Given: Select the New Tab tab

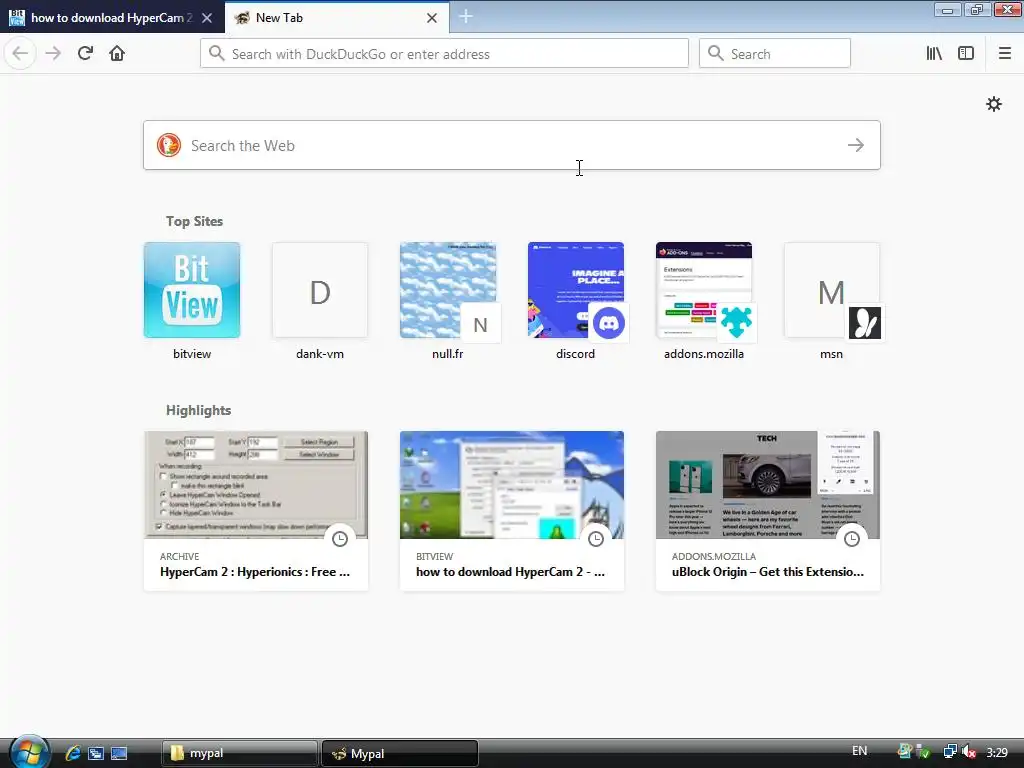Looking at the screenshot, I should pos(336,18).
